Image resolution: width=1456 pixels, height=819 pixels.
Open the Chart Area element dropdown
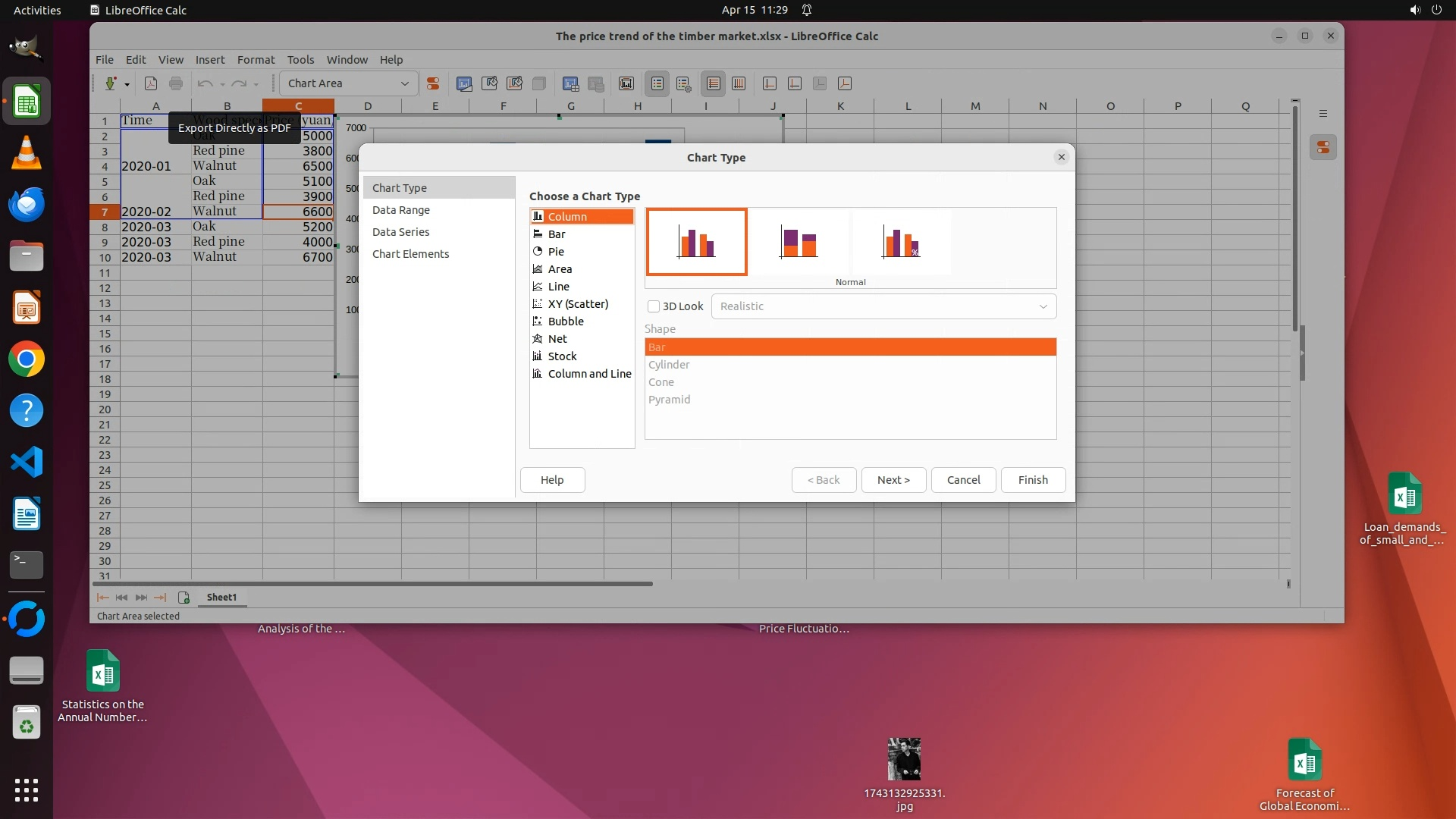click(x=404, y=83)
